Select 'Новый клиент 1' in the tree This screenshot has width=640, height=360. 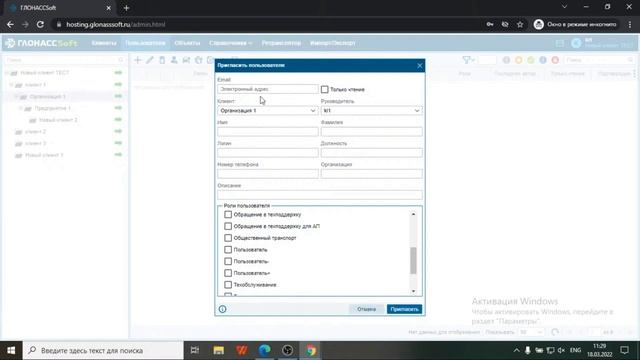tap(44, 155)
